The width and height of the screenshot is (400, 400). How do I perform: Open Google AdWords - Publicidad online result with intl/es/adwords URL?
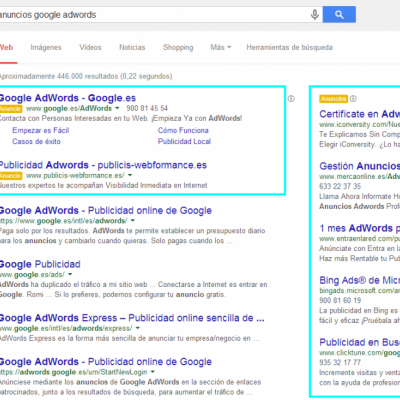106,211
